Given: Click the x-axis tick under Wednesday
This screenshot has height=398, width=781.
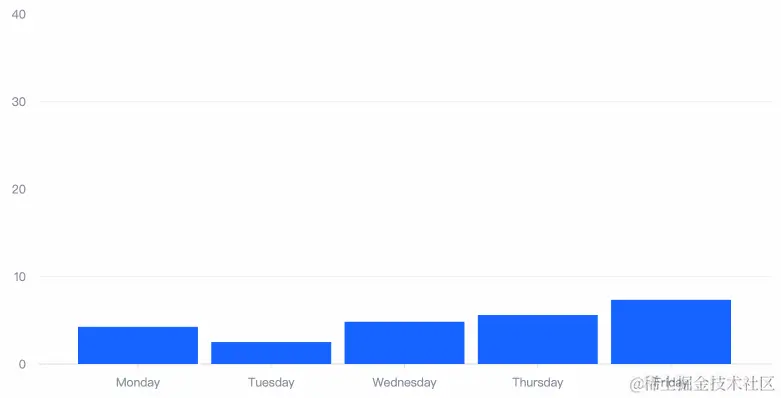Looking at the screenshot, I should click(x=404, y=366).
